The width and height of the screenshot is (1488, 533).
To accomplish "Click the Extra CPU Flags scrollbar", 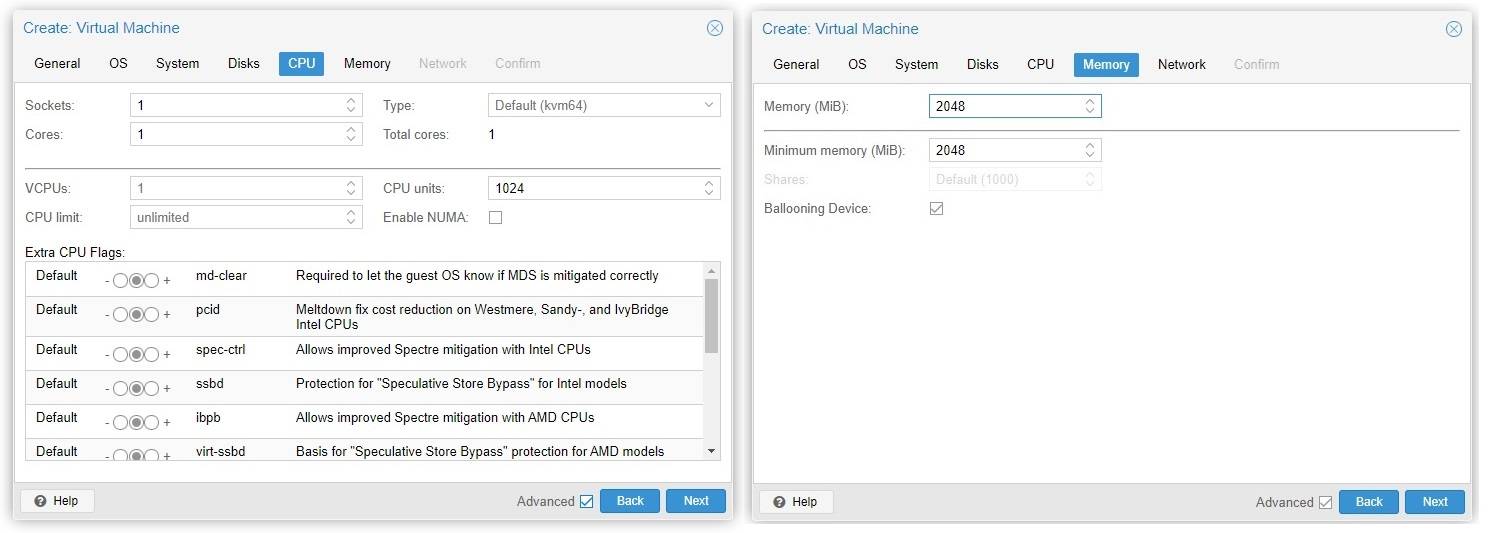I will [x=711, y=315].
